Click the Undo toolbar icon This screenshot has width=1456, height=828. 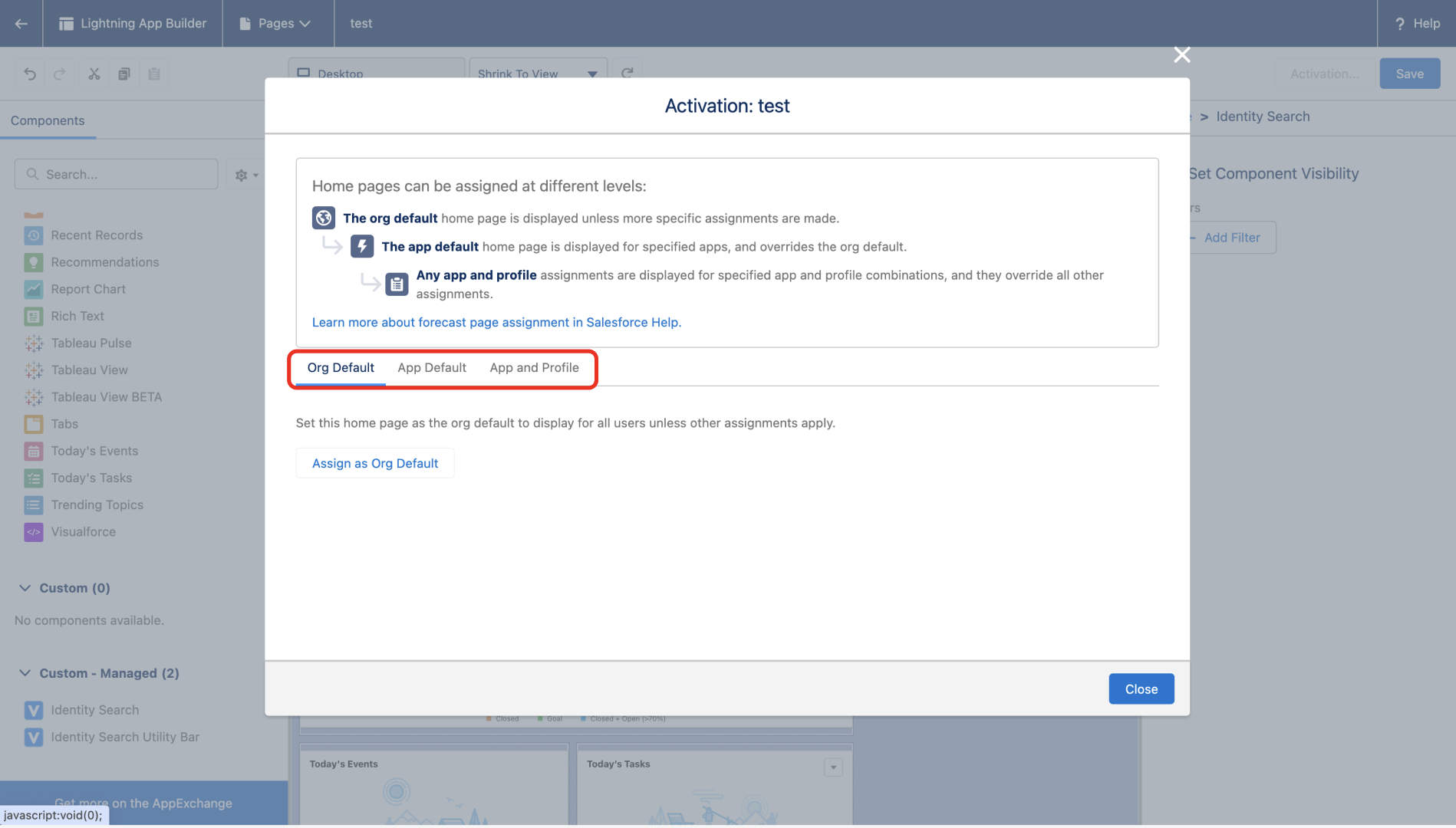coord(30,74)
